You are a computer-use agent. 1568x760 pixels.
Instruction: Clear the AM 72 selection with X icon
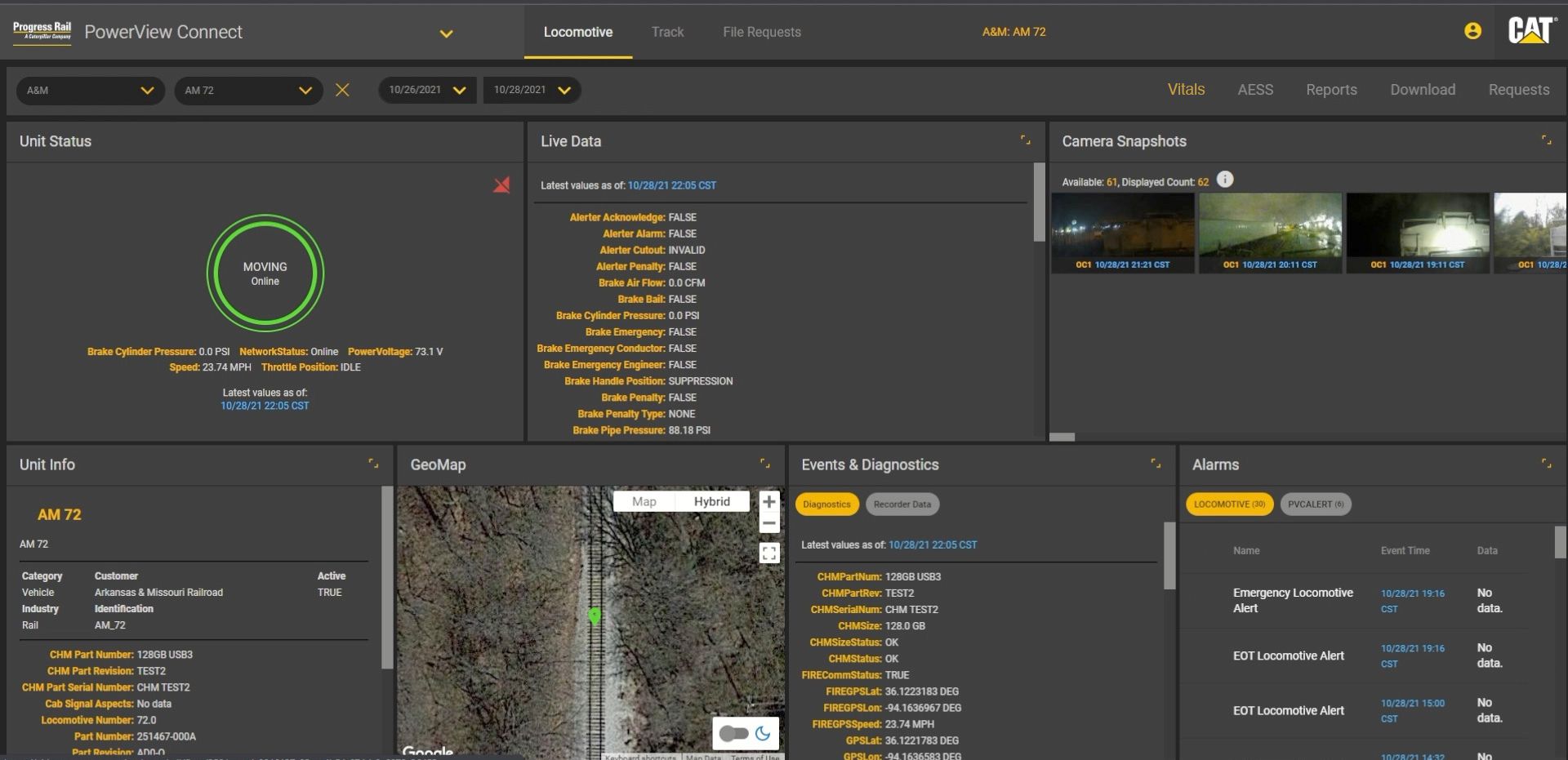pyautogui.click(x=342, y=90)
